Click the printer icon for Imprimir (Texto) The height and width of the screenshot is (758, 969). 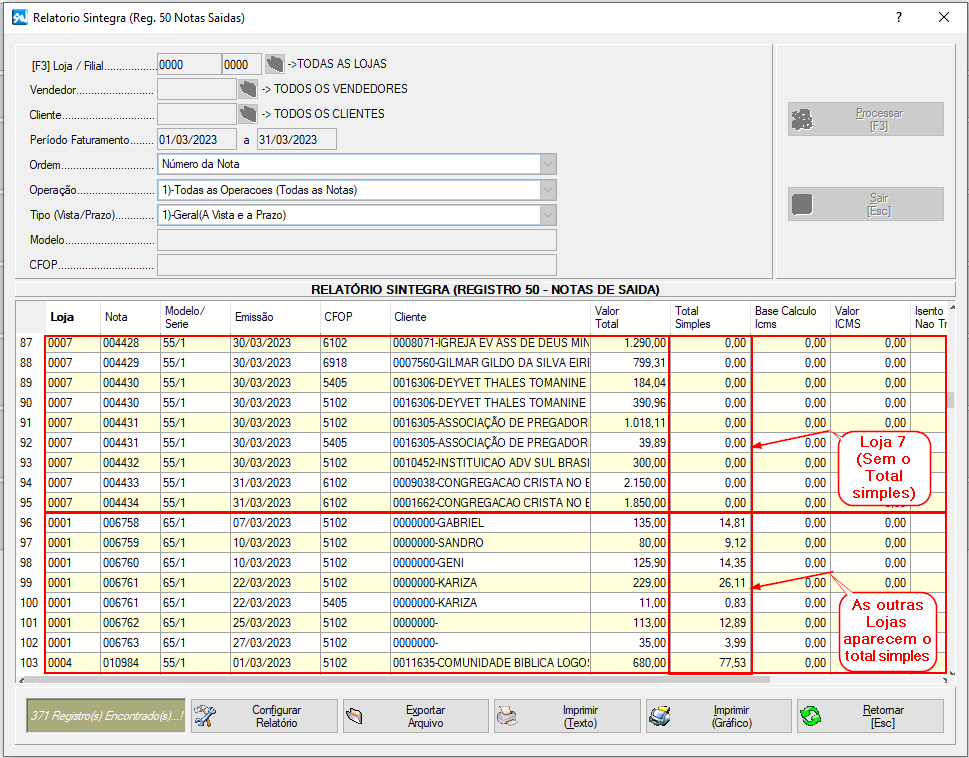507,716
